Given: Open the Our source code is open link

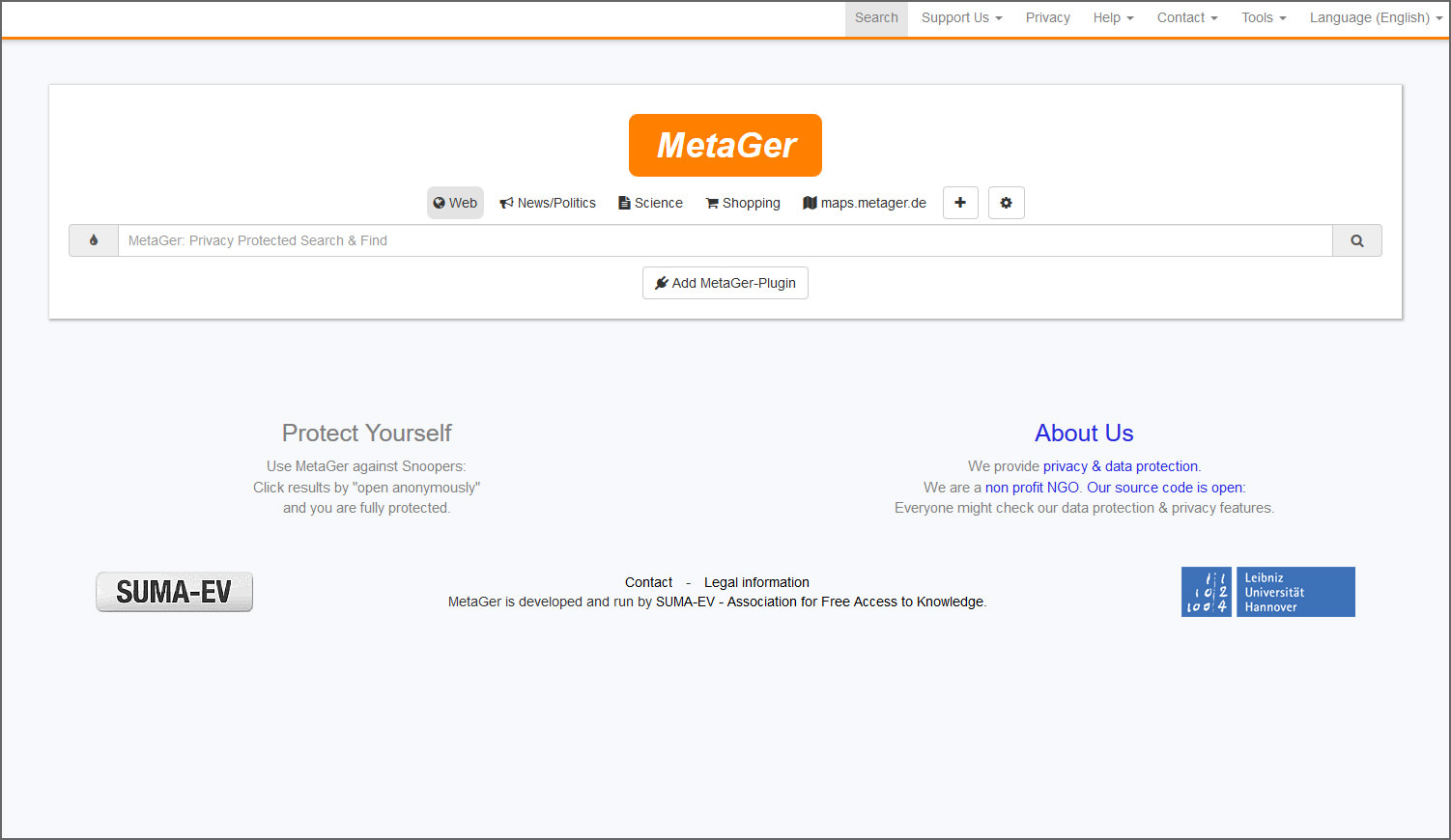Looking at the screenshot, I should (x=1165, y=488).
